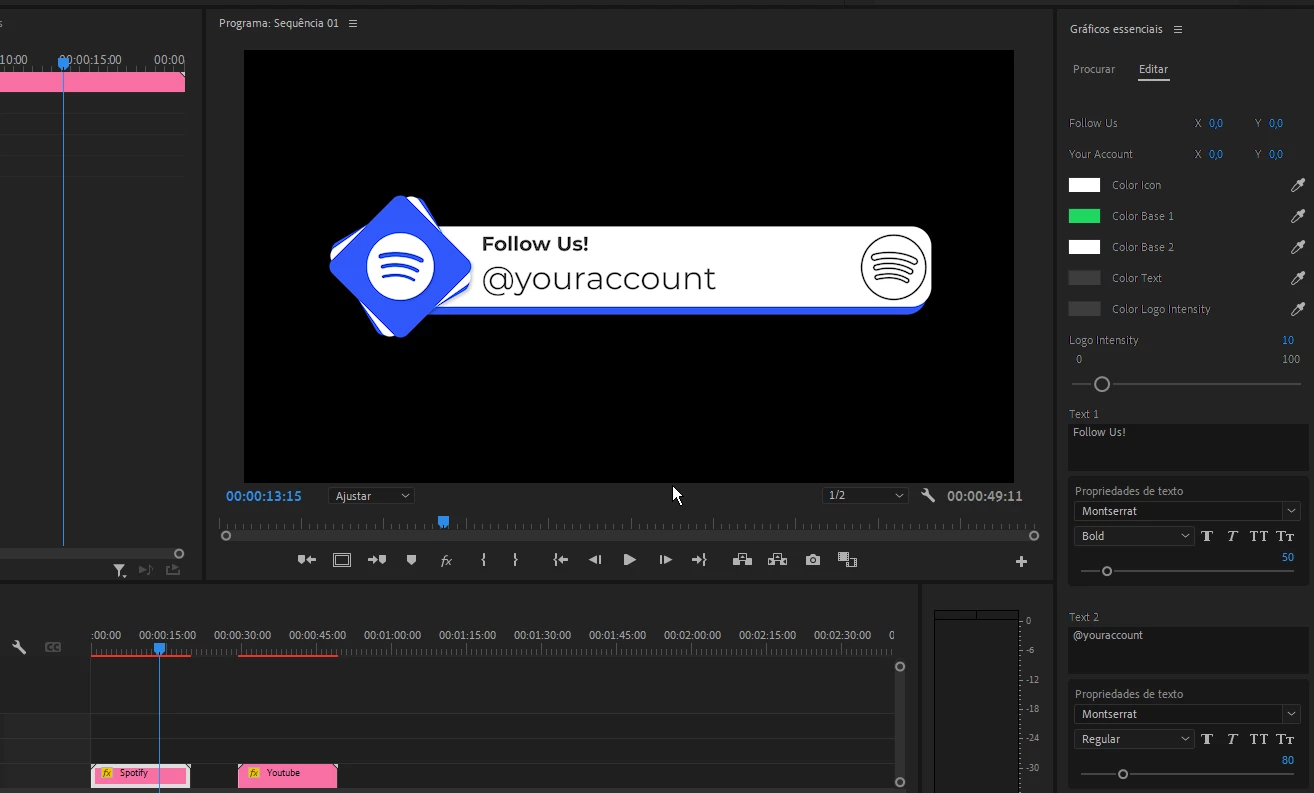Add marker in Program monitor
The width and height of the screenshot is (1314, 793).
pos(411,560)
